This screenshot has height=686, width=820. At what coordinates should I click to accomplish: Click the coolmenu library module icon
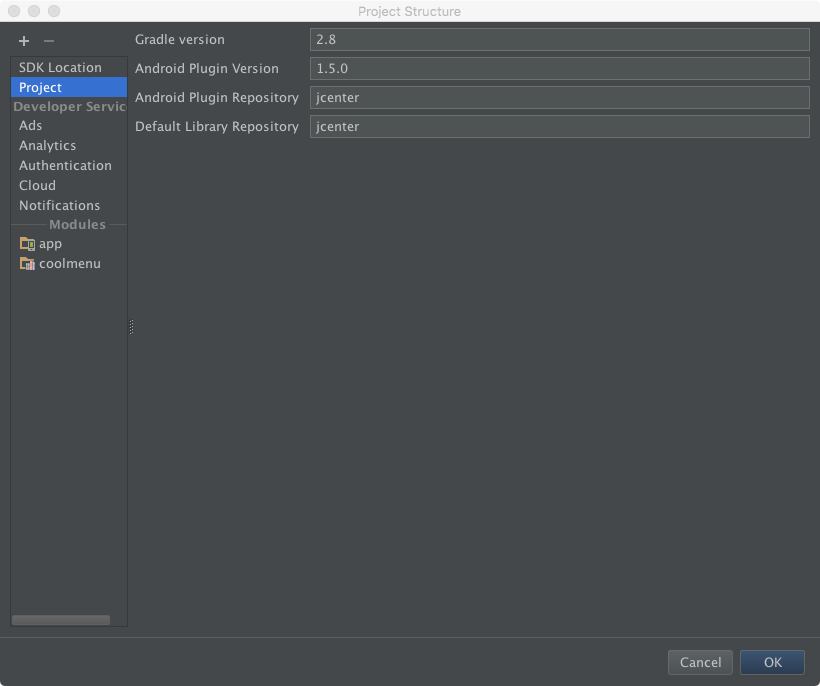click(27, 264)
